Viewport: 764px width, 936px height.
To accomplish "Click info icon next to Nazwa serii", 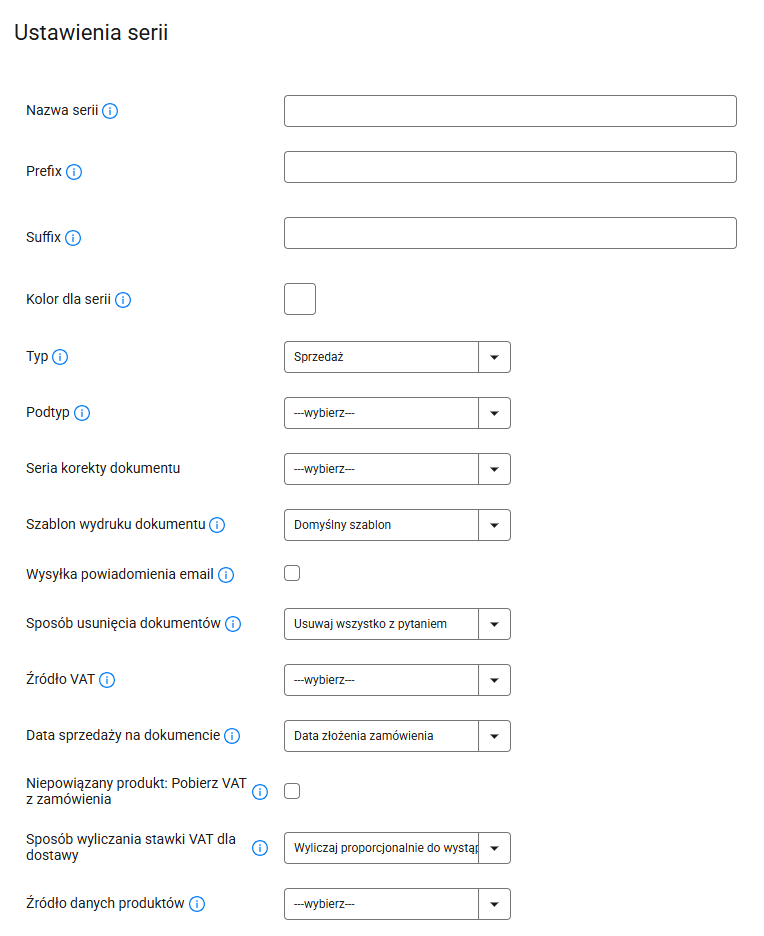I will [x=110, y=111].
